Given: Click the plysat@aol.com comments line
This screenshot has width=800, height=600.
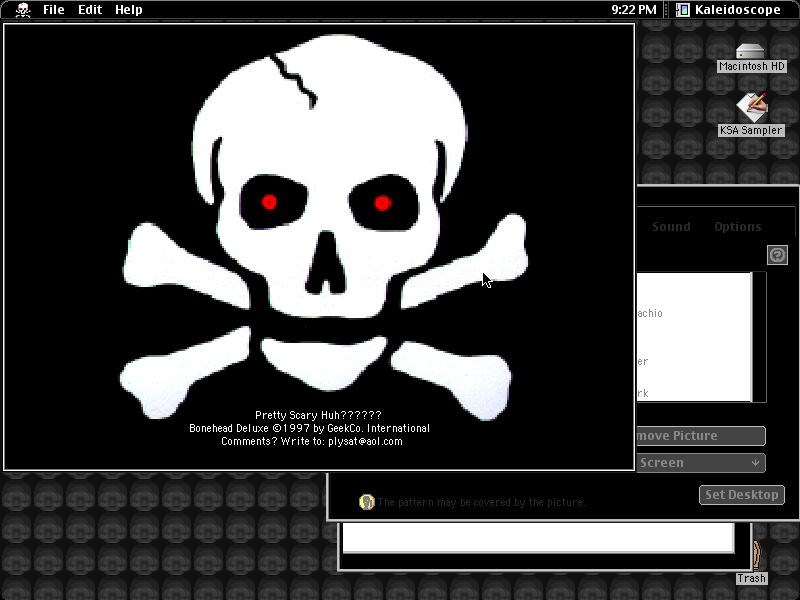Looking at the screenshot, I should (x=312, y=441).
